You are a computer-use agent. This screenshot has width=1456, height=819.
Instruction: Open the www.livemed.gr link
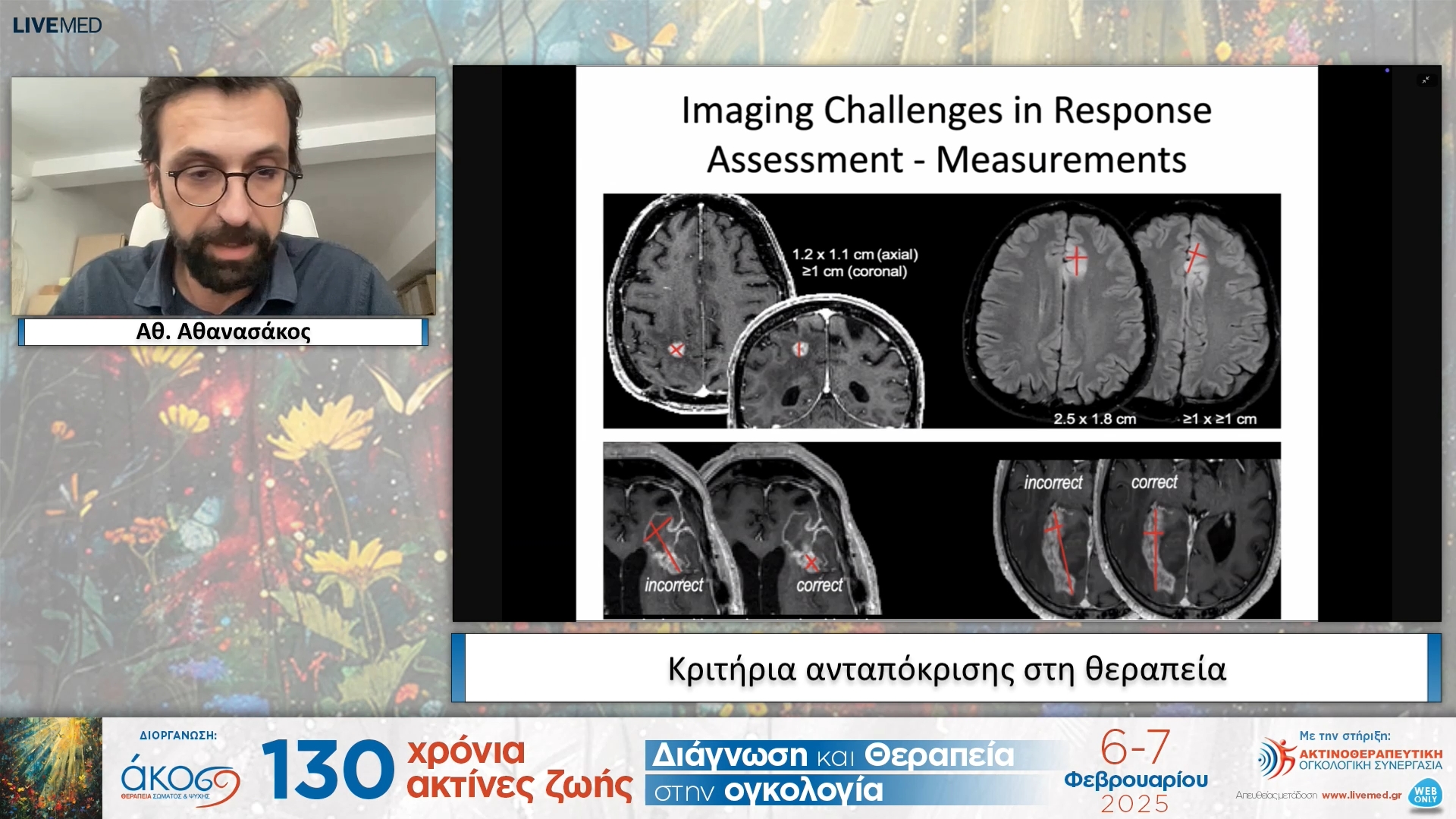(x=1361, y=795)
